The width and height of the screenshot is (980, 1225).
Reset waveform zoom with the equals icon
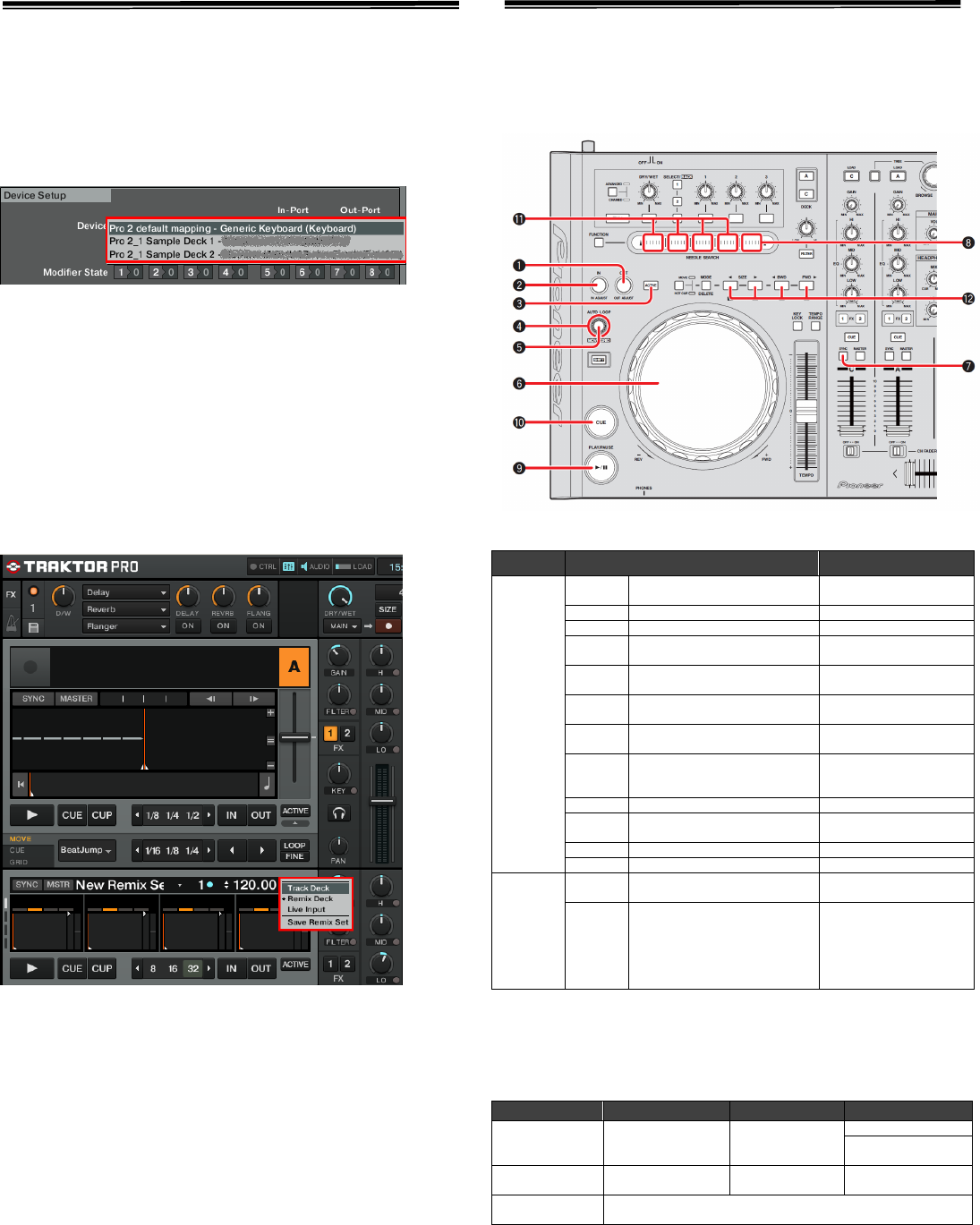click(x=270, y=740)
